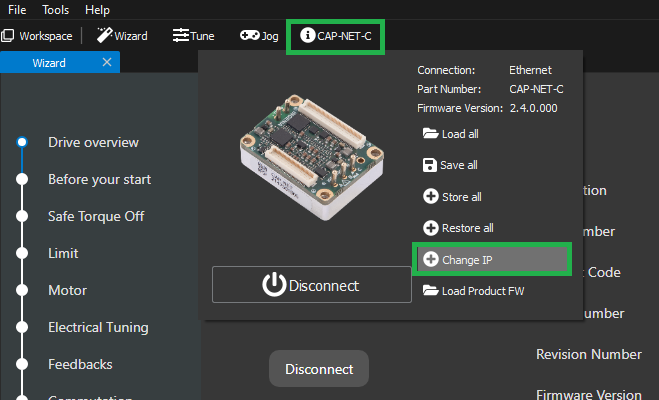The height and width of the screenshot is (400, 659).
Task: Click Save all disk option
Action: point(451,165)
